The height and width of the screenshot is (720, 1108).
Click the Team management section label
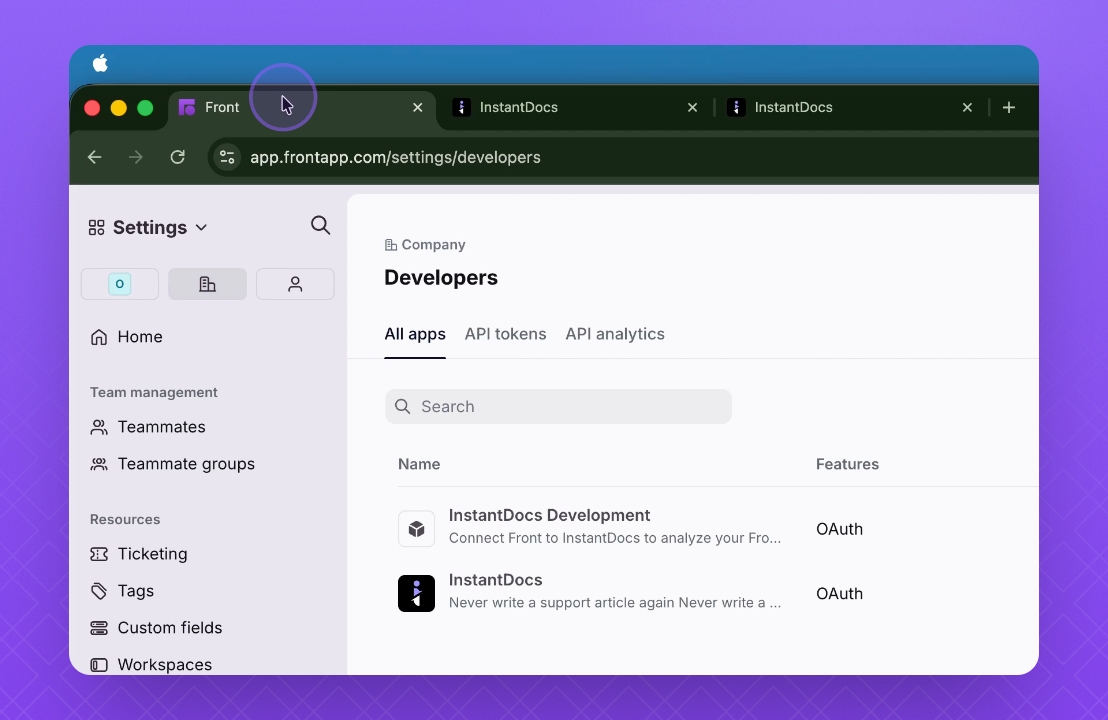153,392
